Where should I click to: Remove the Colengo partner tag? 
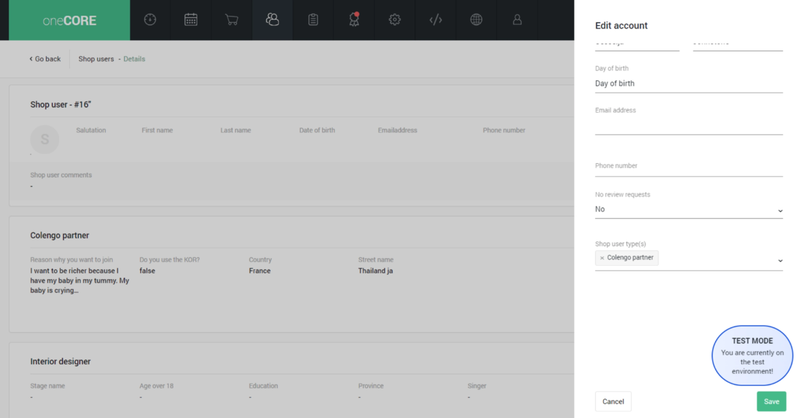[602, 258]
